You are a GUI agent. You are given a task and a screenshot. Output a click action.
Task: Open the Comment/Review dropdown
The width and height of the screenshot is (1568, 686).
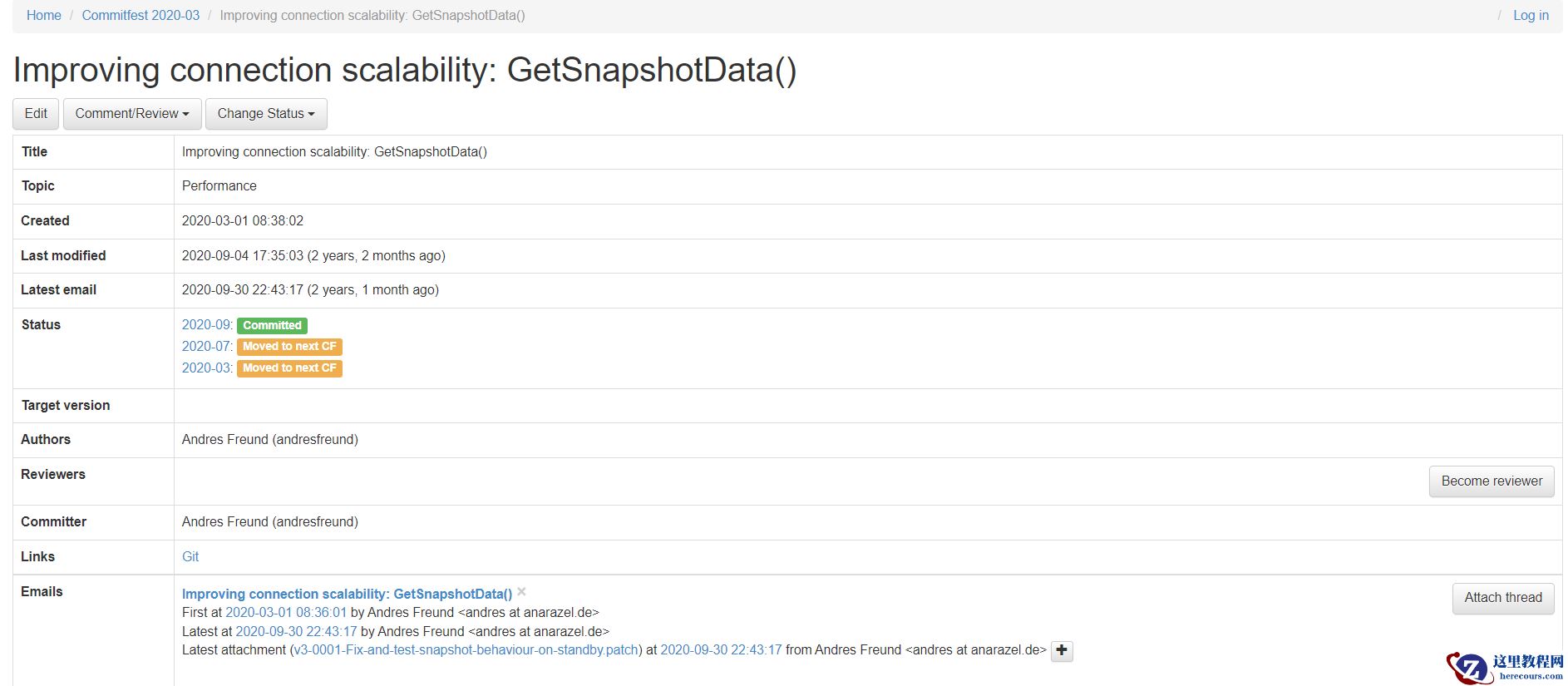click(132, 114)
